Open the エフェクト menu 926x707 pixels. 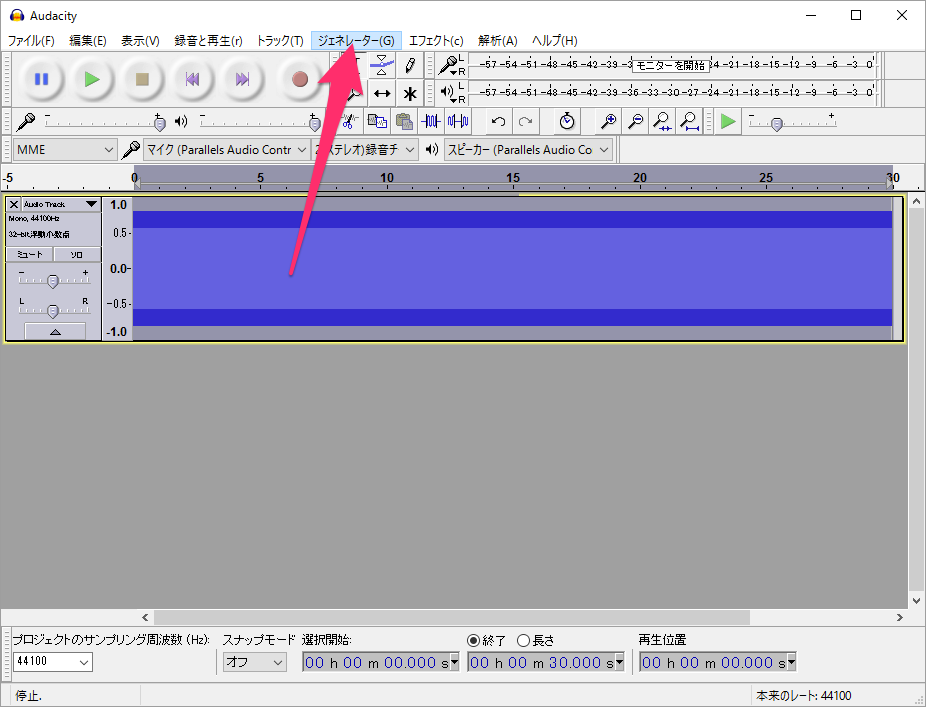[436, 41]
